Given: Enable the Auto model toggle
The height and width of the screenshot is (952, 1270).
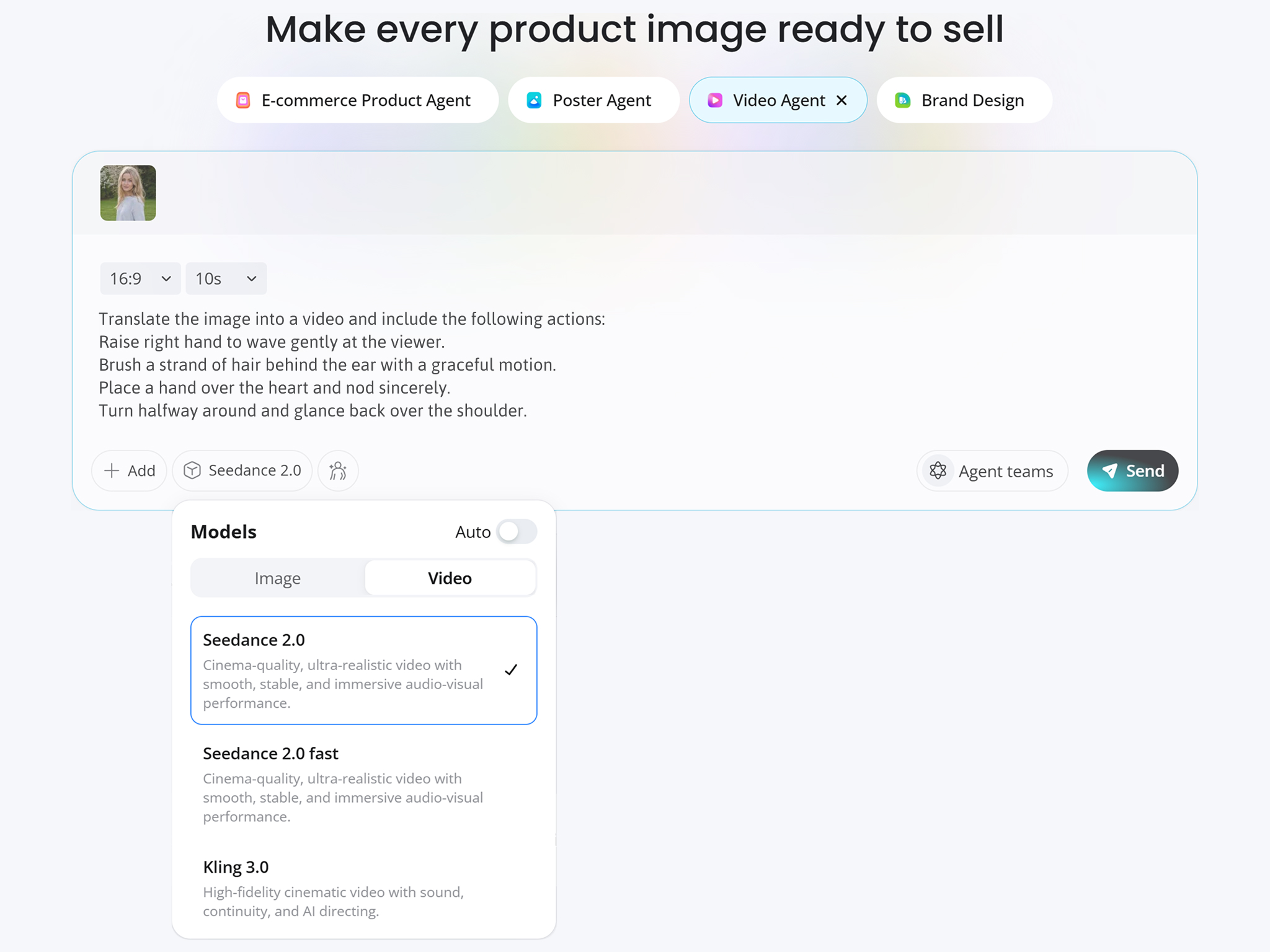Looking at the screenshot, I should click(x=517, y=532).
